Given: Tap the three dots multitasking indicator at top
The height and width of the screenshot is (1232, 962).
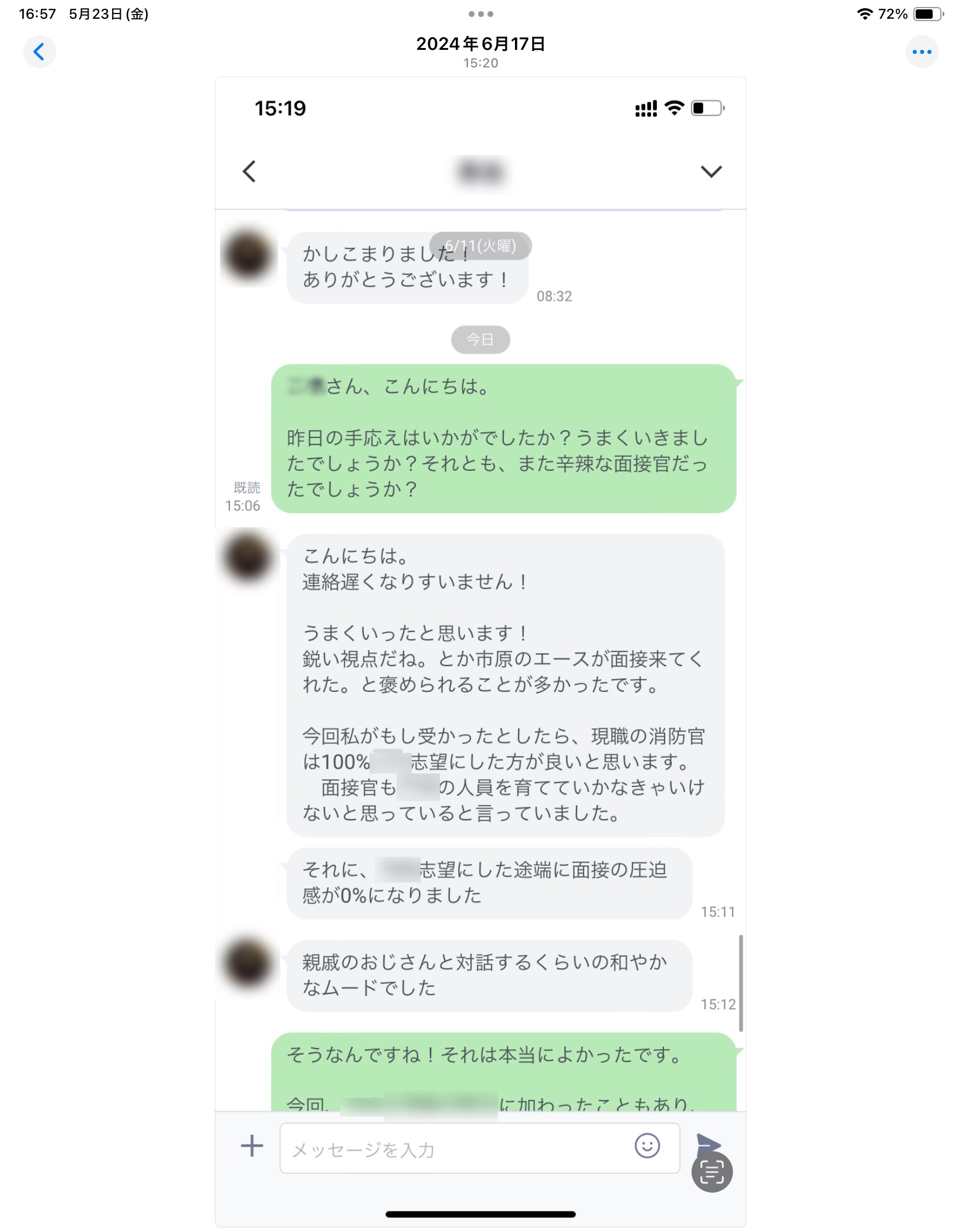Looking at the screenshot, I should 480,13.
